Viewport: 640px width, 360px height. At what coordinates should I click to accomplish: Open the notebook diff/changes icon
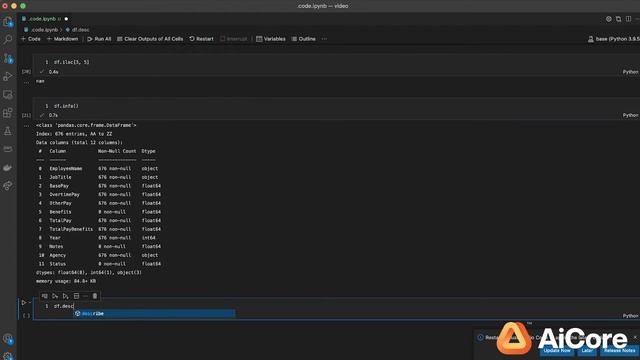(x=618, y=19)
